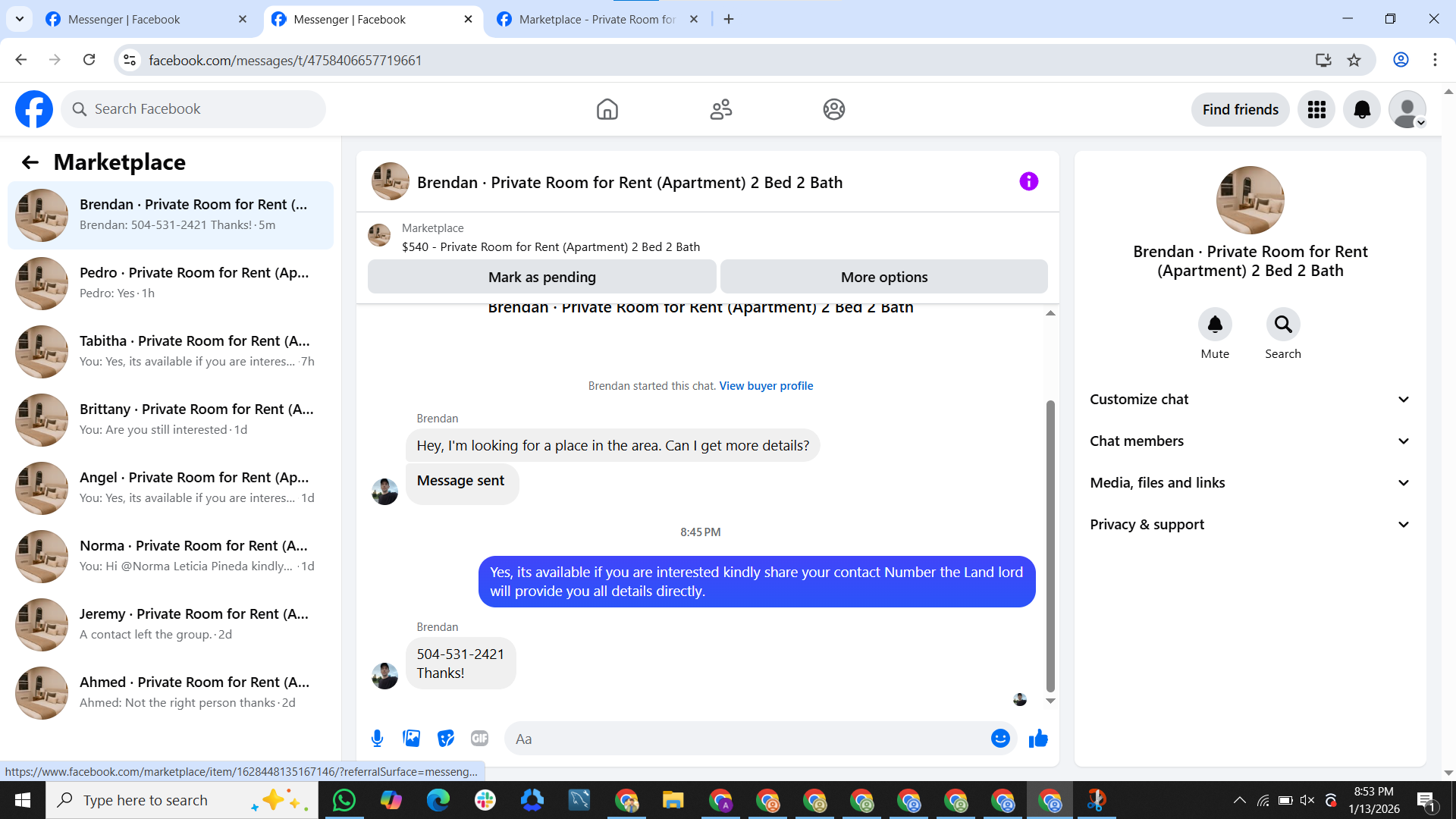Expand the Customize chat section
The image size is (1456, 819).
1250,399
